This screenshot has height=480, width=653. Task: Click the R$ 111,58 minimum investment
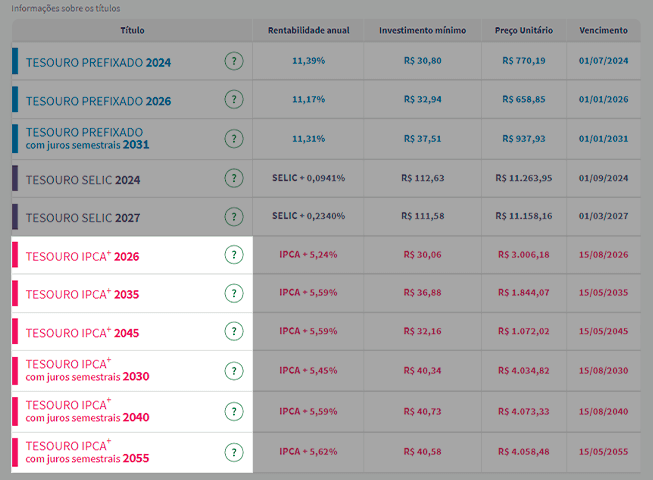423,216
